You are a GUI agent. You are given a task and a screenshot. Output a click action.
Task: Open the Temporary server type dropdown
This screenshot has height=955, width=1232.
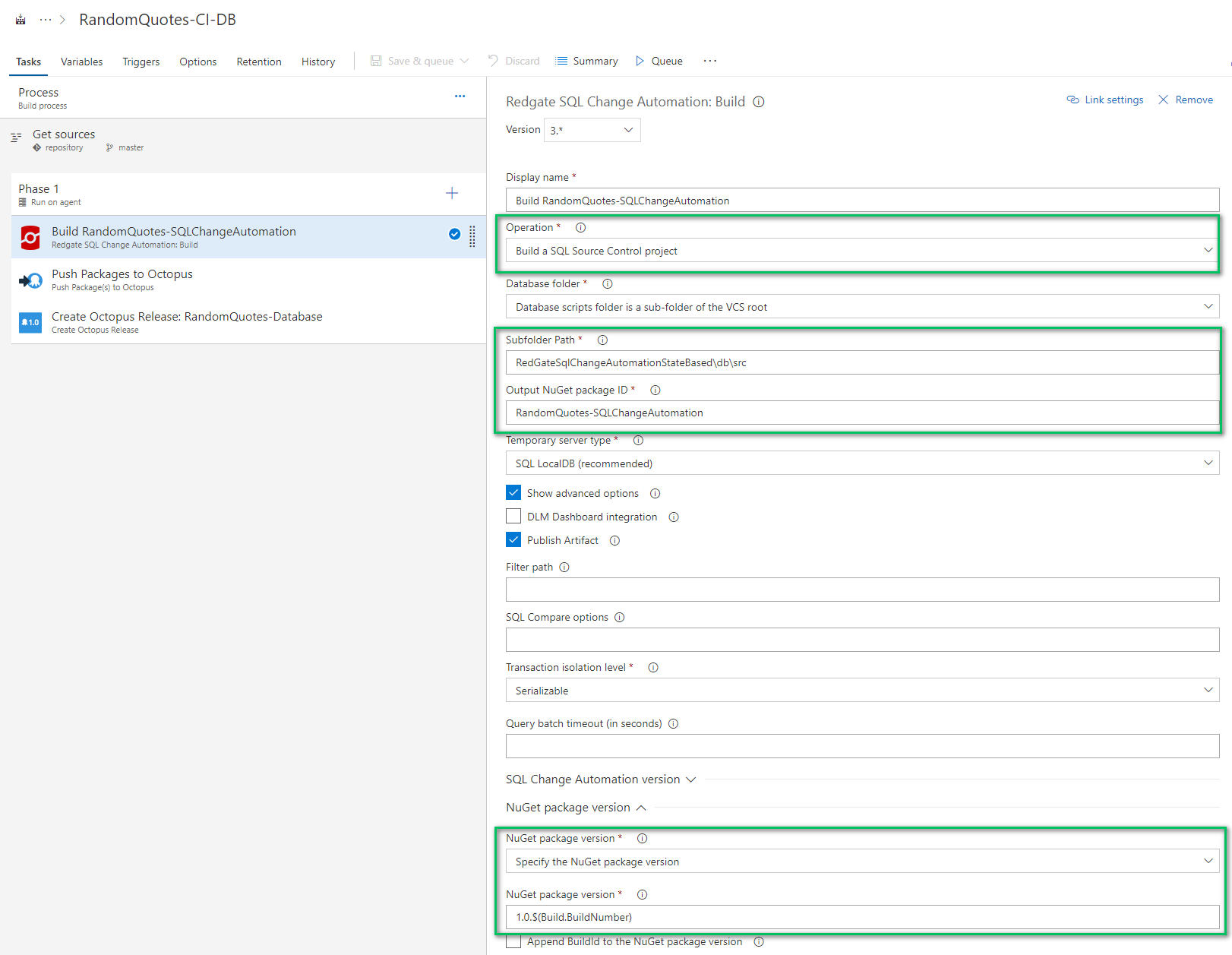[x=1208, y=463]
